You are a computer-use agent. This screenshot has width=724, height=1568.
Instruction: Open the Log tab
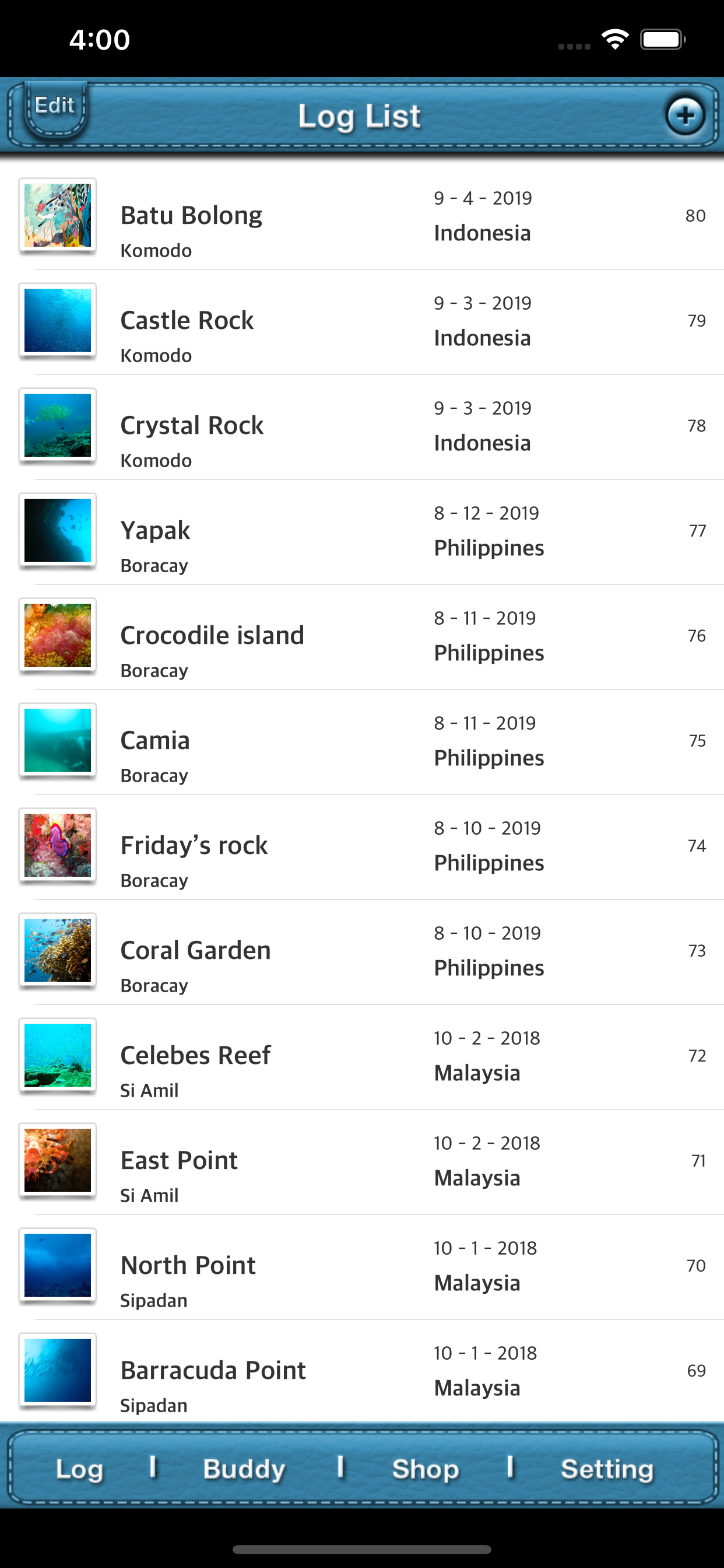(79, 1469)
